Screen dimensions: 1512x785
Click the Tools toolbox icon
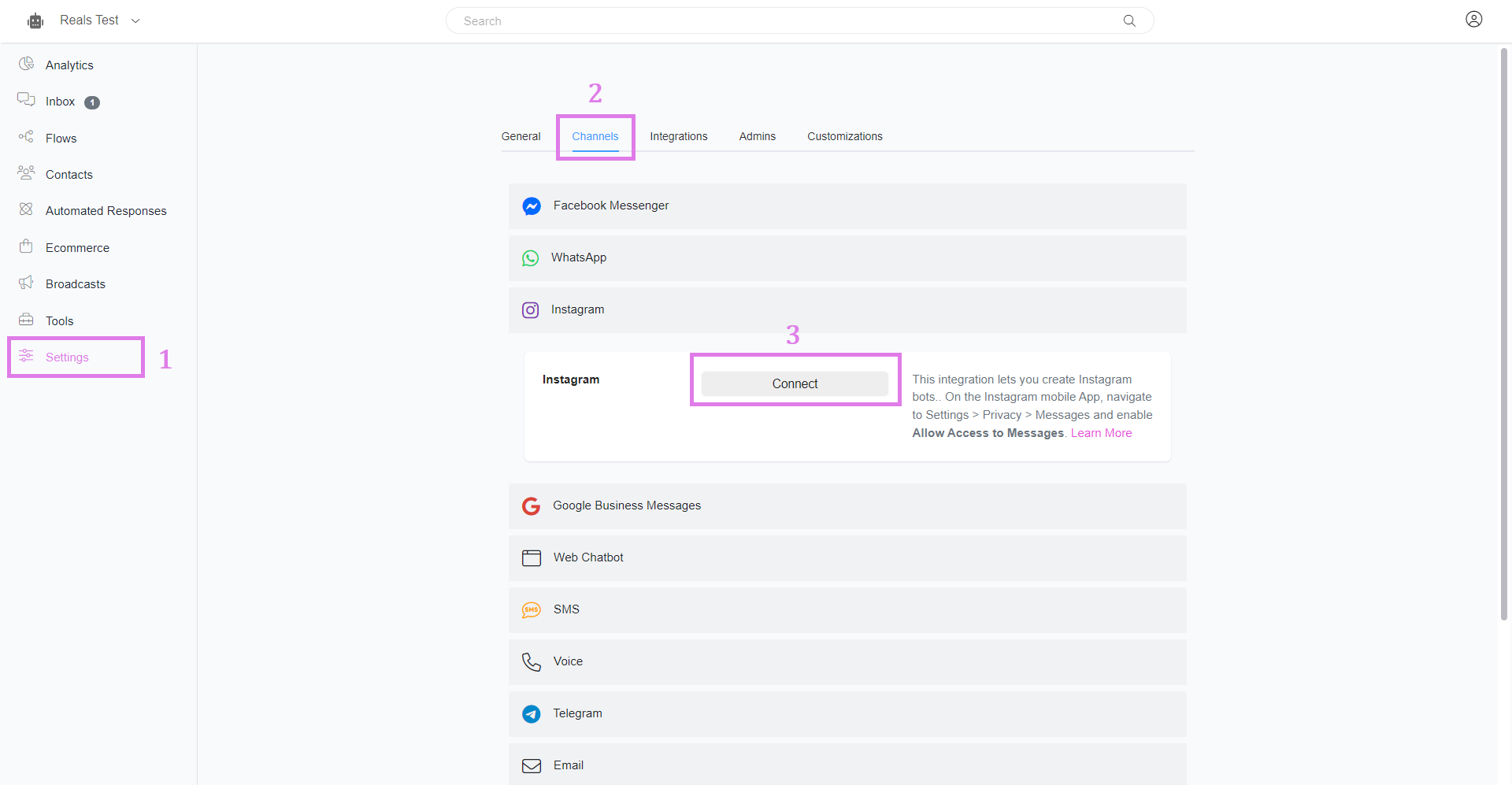click(26, 319)
